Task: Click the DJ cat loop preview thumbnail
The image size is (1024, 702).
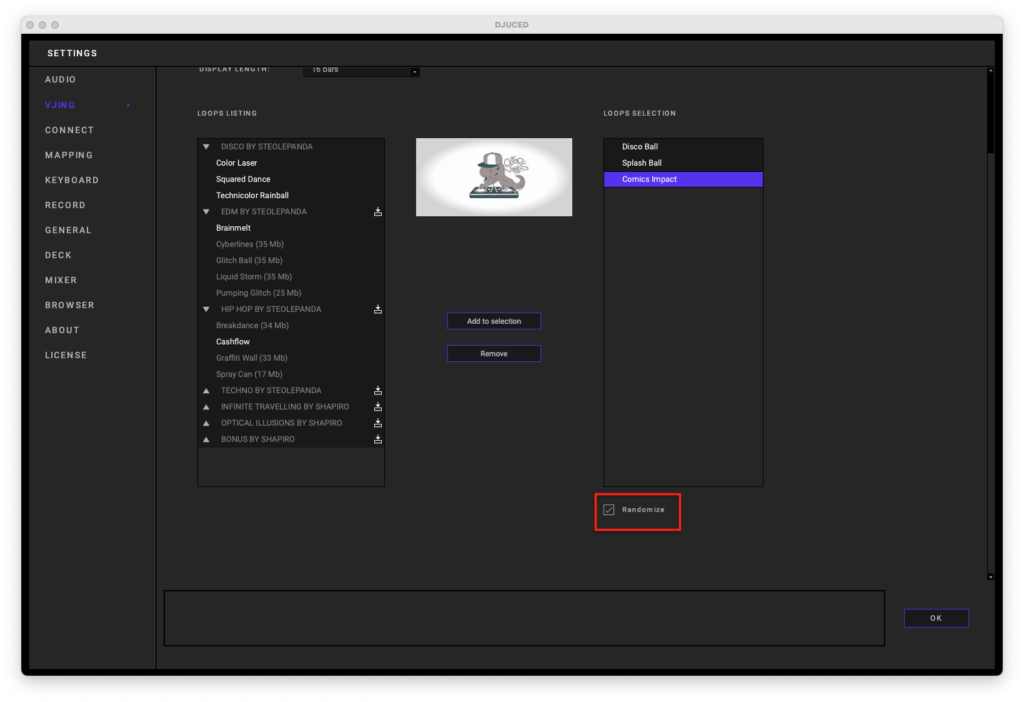Action: (x=494, y=177)
